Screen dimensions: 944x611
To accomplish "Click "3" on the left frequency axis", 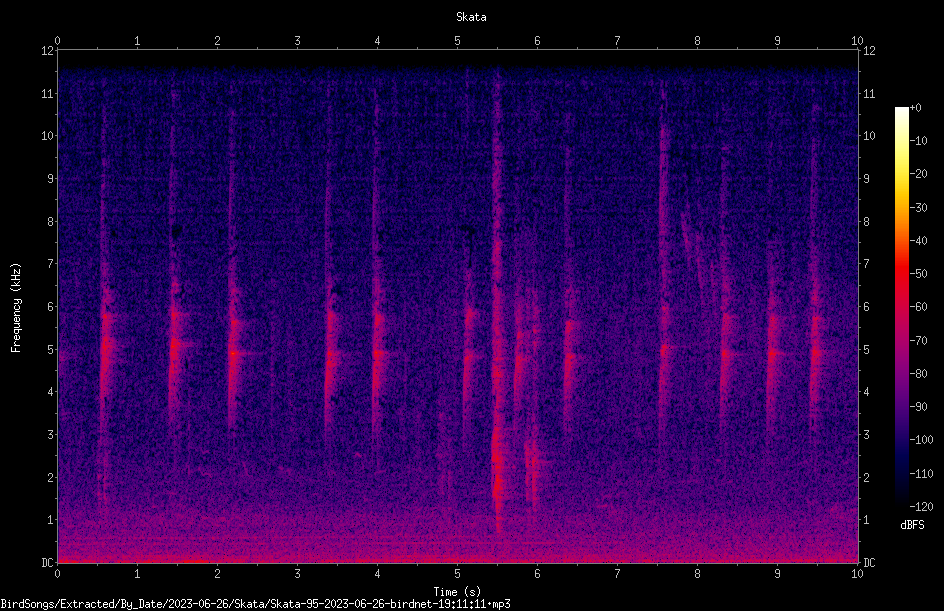I will 51,435.
